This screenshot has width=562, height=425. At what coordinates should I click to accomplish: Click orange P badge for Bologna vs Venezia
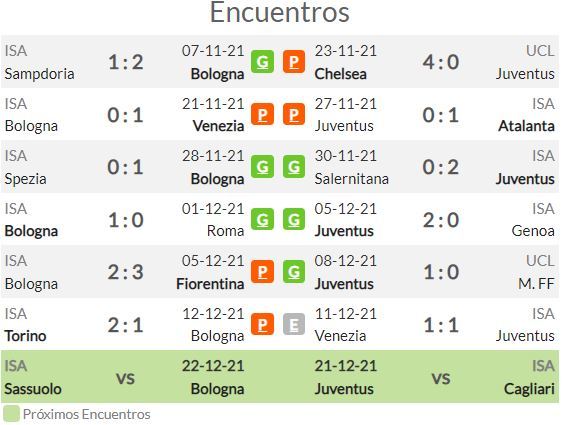tap(262, 114)
